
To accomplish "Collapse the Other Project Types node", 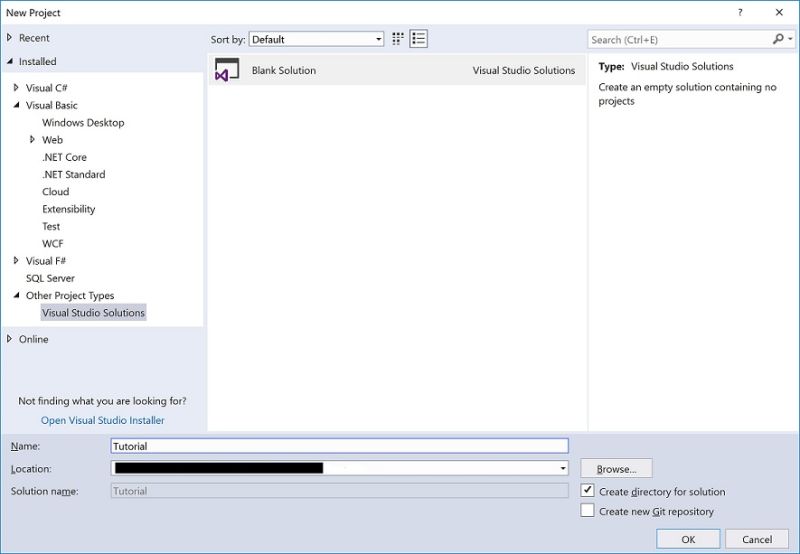I will point(16,295).
